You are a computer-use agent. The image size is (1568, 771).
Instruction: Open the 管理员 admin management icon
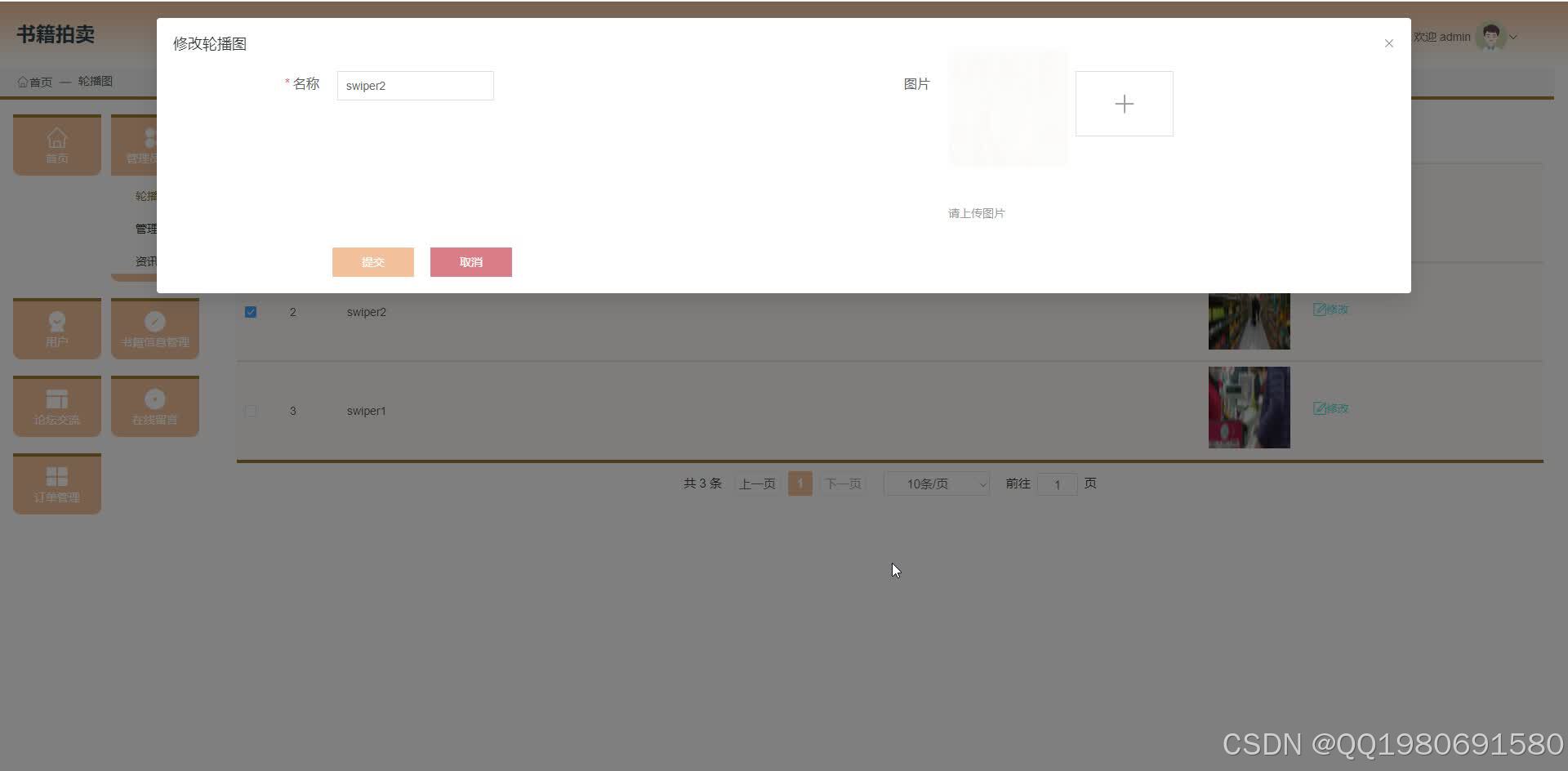[x=150, y=145]
